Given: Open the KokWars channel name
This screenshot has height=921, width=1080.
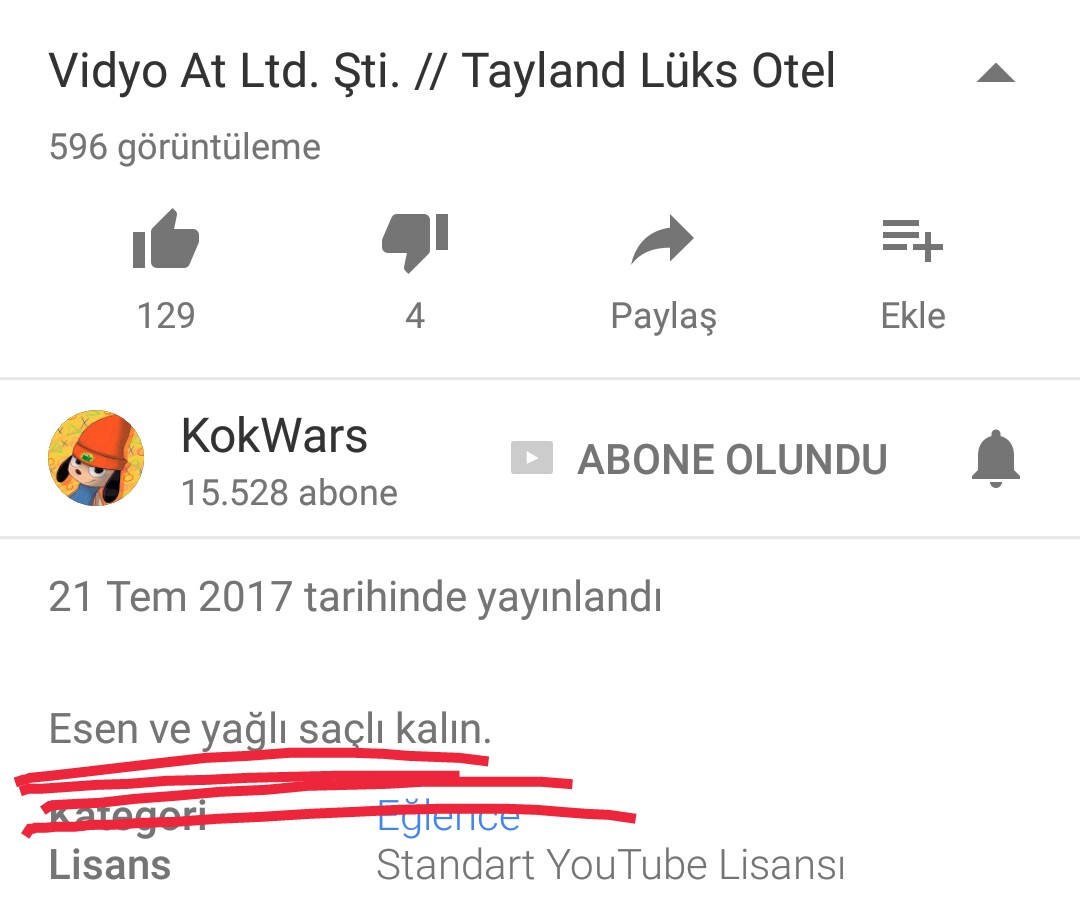Looking at the screenshot, I should coord(274,436).
